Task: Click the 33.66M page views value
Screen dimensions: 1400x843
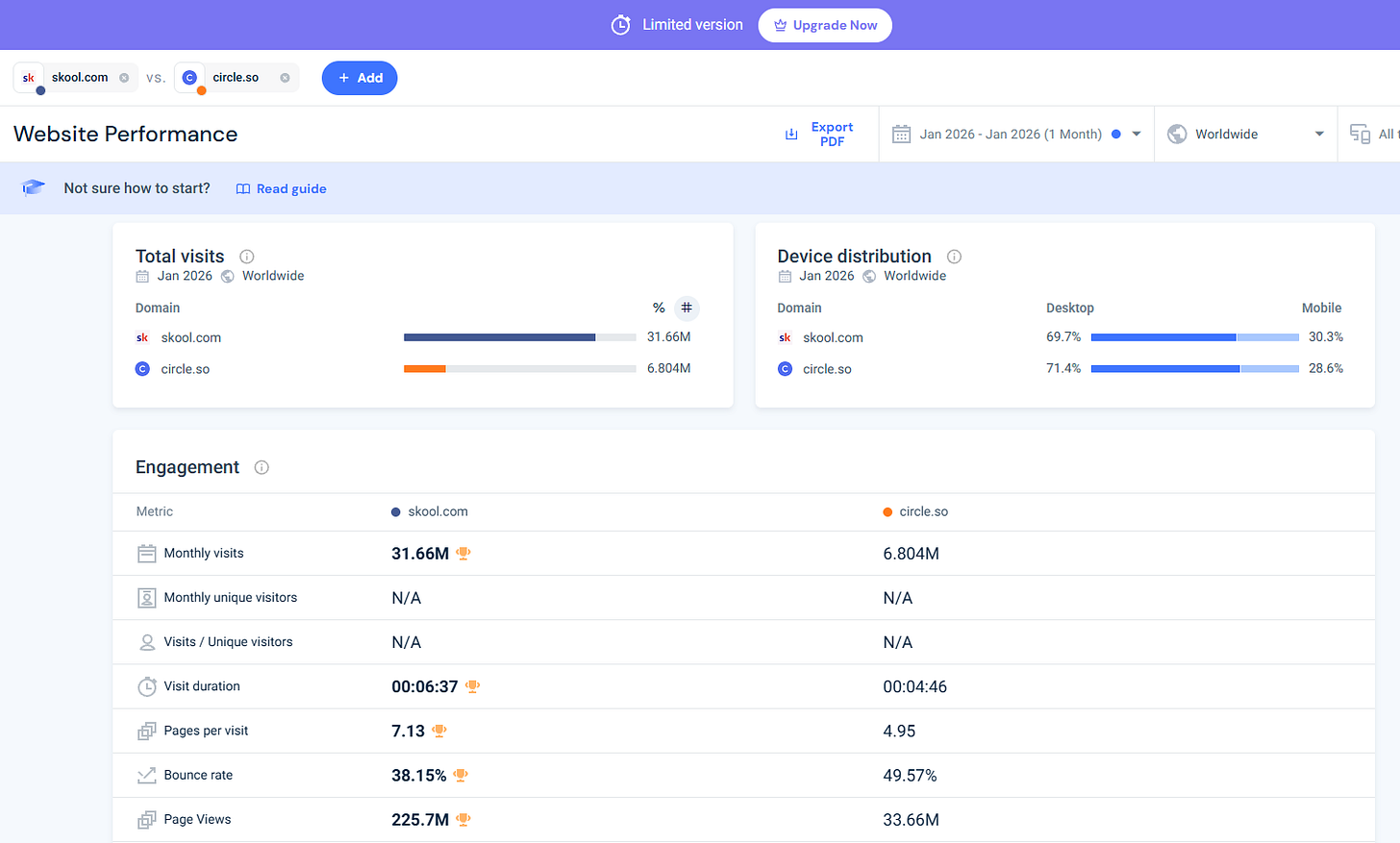Action: (912, 820)
